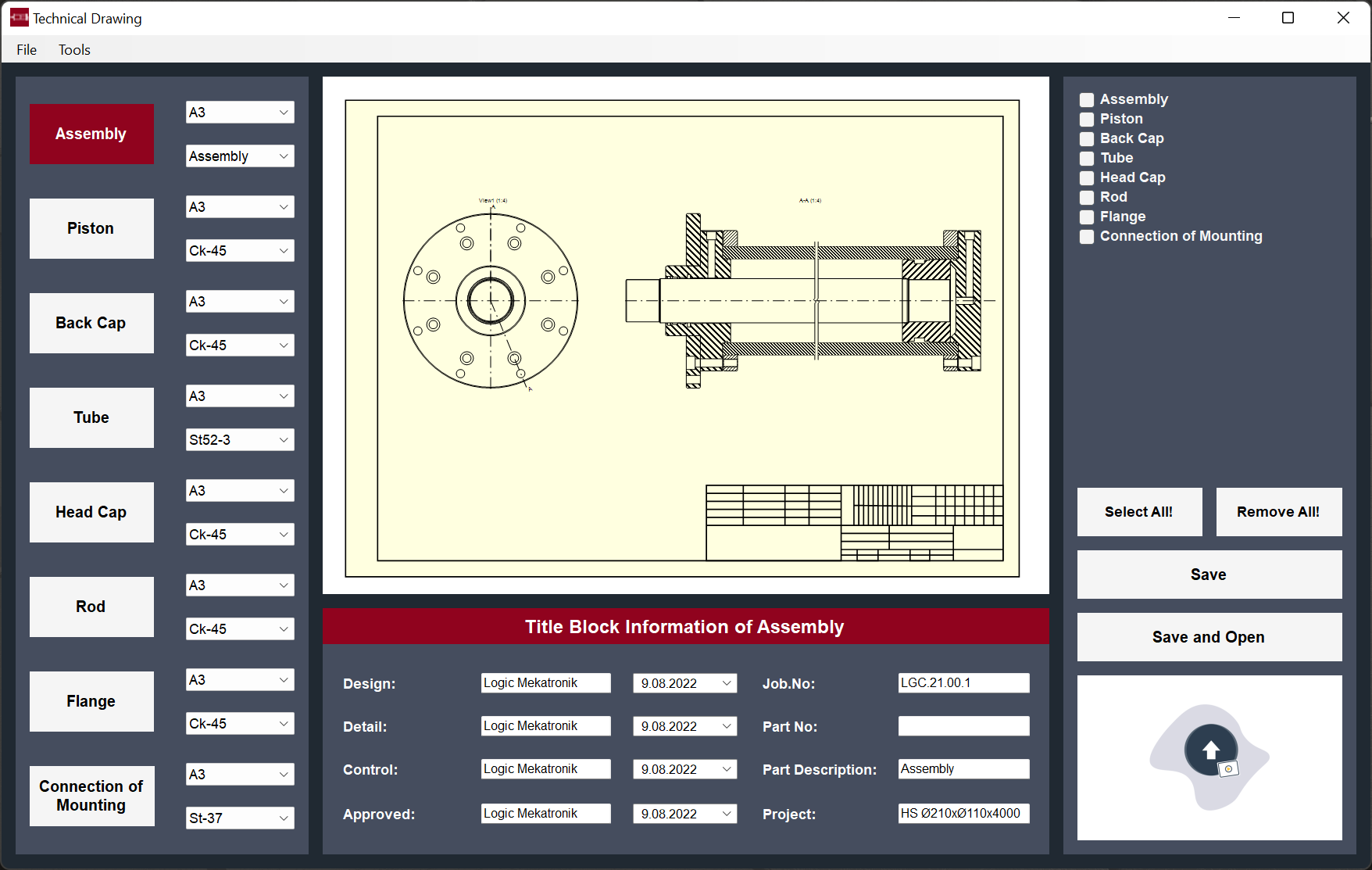Open the Design date dropdown

pos(684,683)
